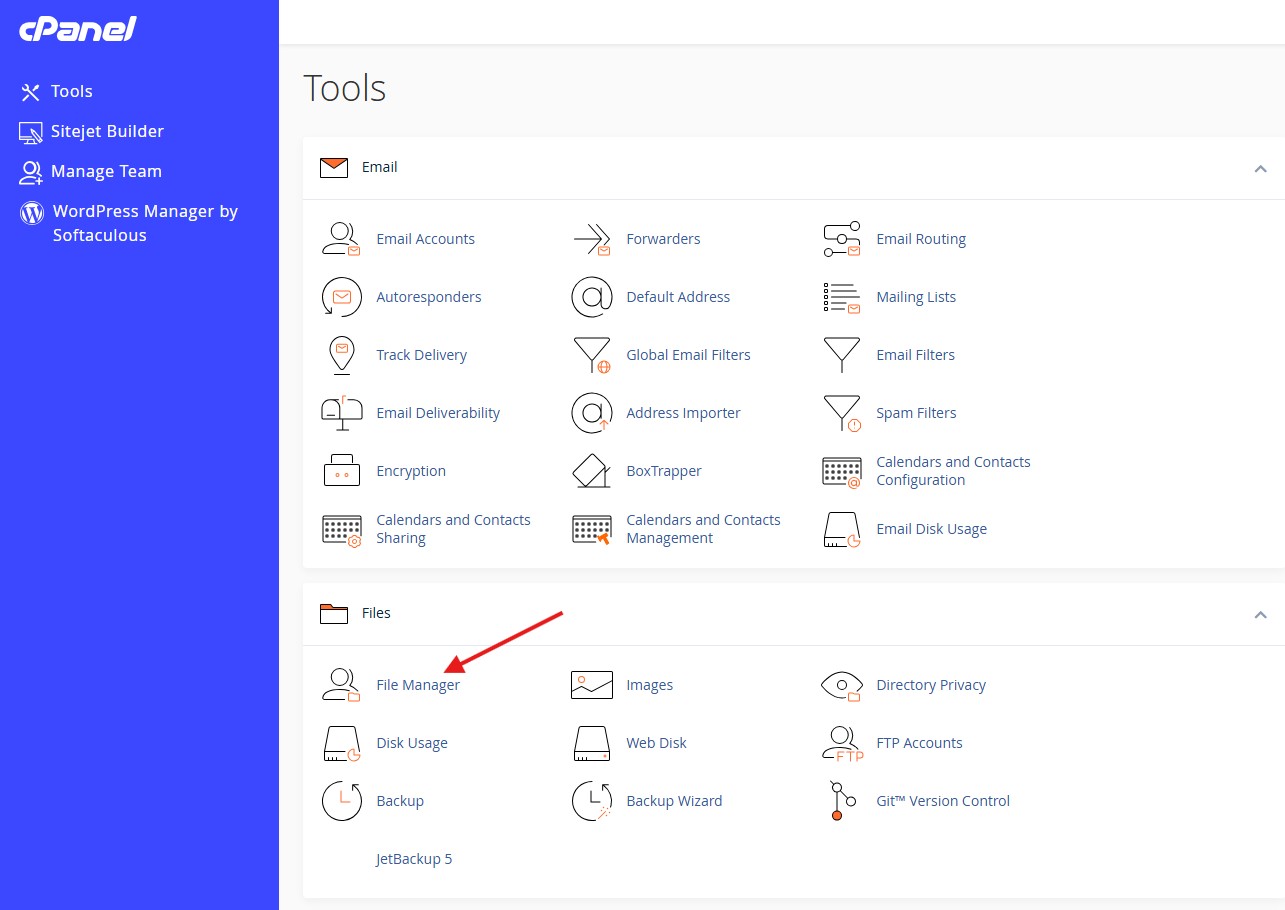Open the Email Disk Usage link
1285x910 pixels.
931,529
